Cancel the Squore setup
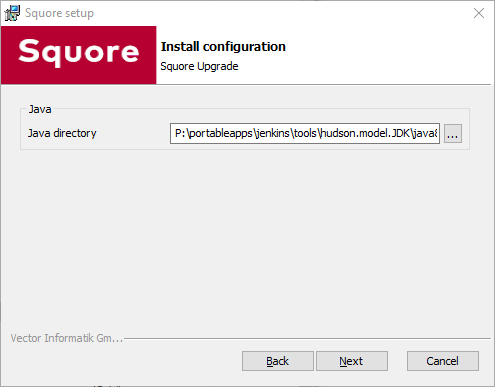 point(443,361)
